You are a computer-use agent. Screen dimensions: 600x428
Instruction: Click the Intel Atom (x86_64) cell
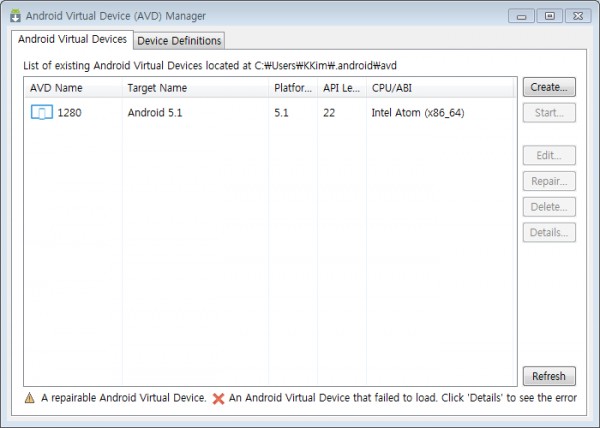tap(418, 113)
